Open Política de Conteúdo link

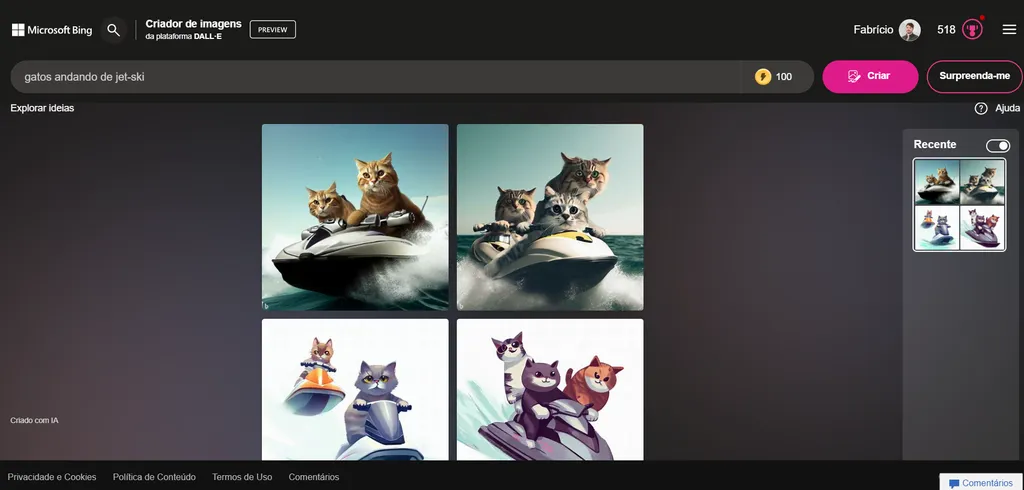pos(154,477)
